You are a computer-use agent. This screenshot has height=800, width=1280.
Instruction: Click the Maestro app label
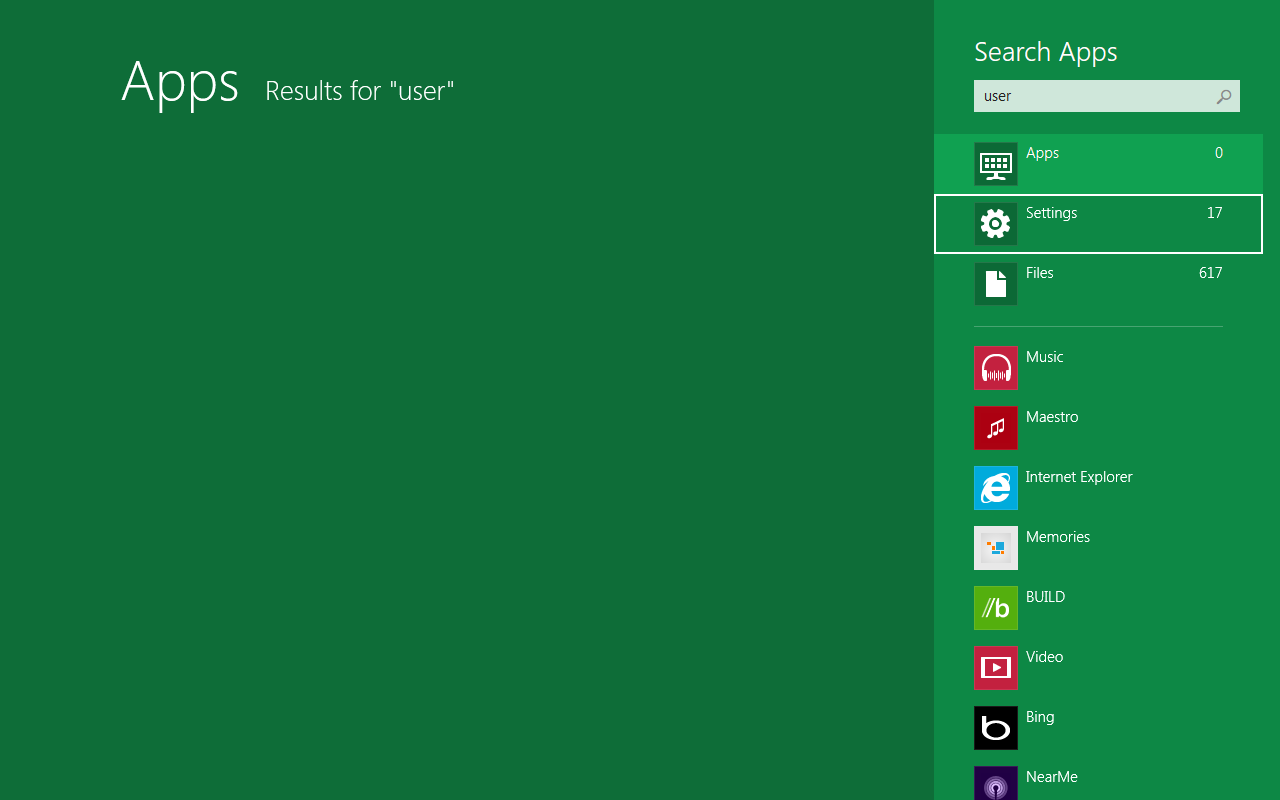tap(1052, 417)
